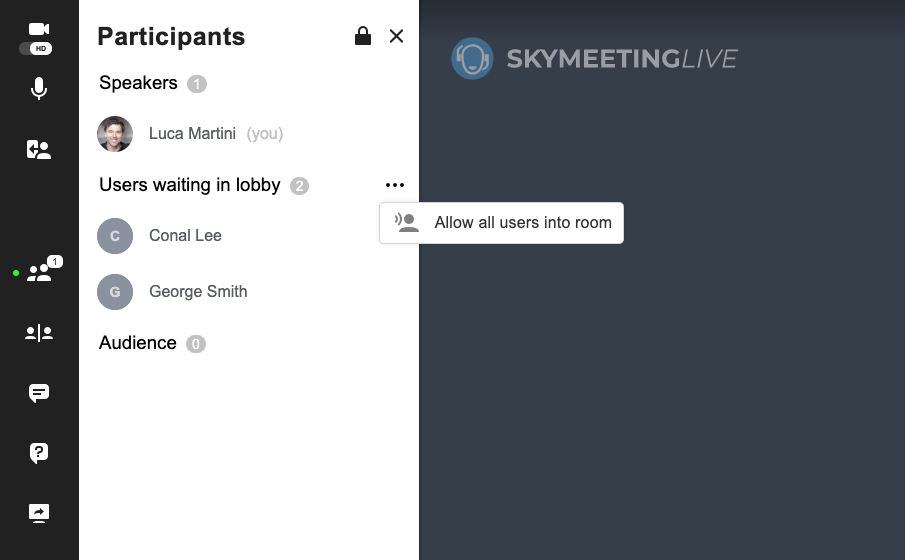
Task: Expand the Audience section header
Action: coord(138,343)
